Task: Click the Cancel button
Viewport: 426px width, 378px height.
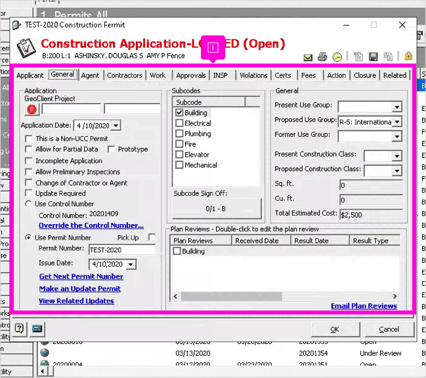Action: 389,329
